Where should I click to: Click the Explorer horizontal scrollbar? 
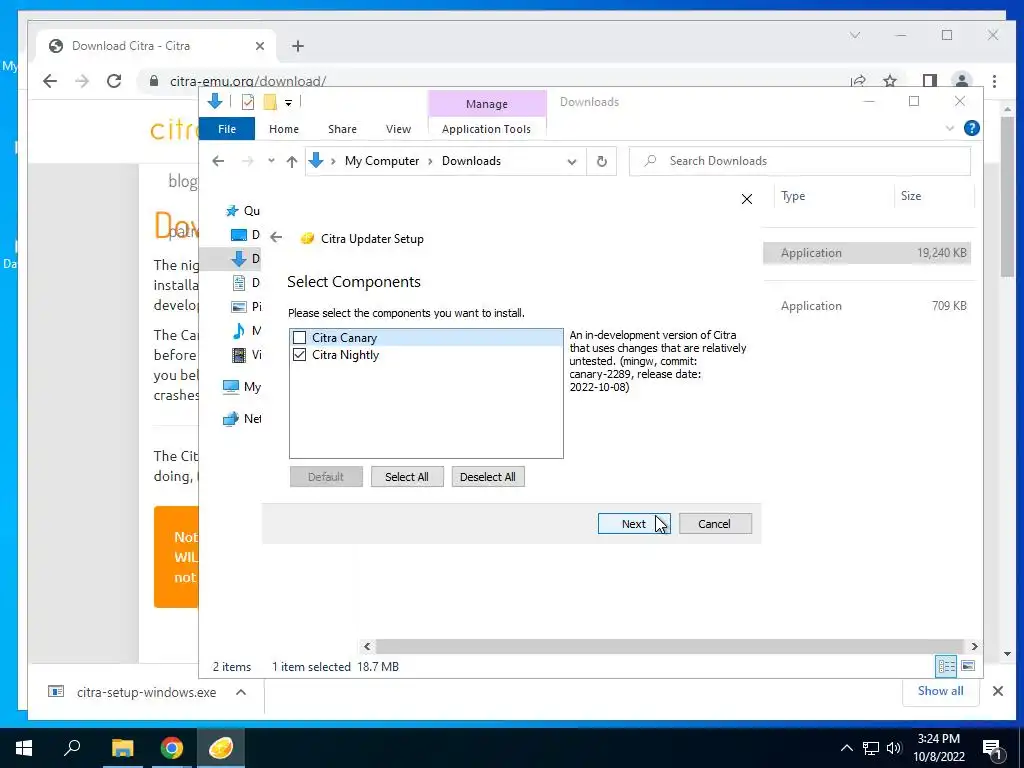[x=670, y=646]
